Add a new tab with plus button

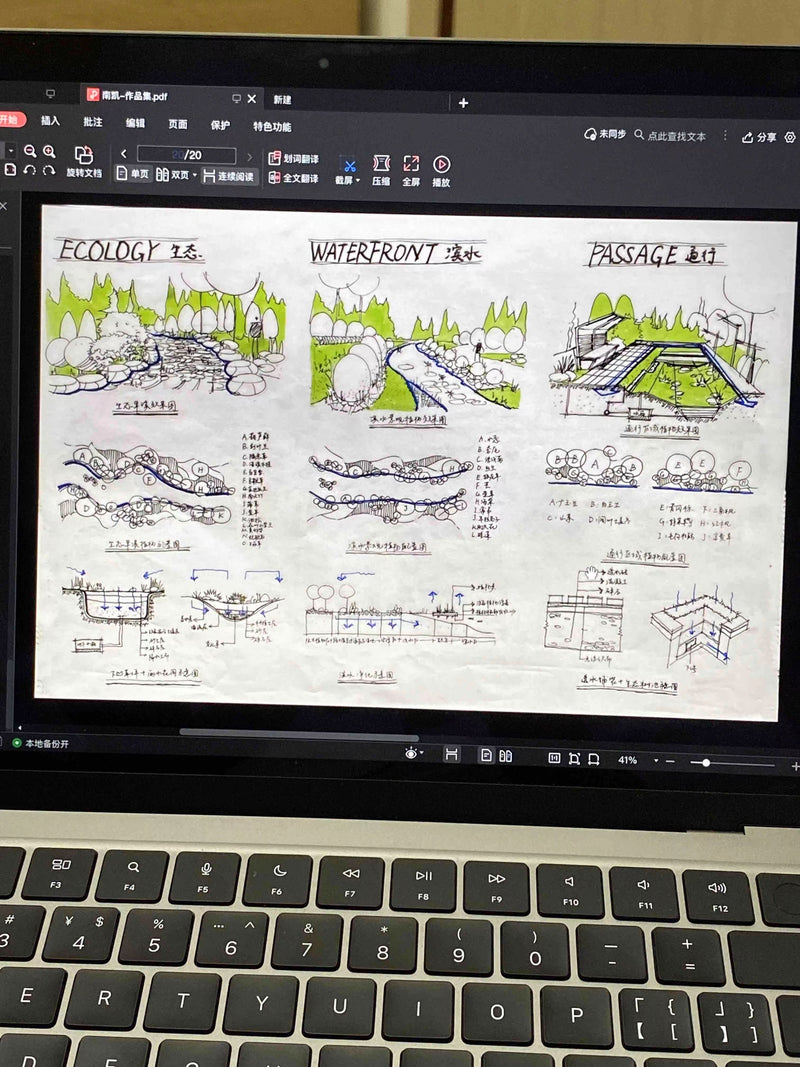coord(463,103)
